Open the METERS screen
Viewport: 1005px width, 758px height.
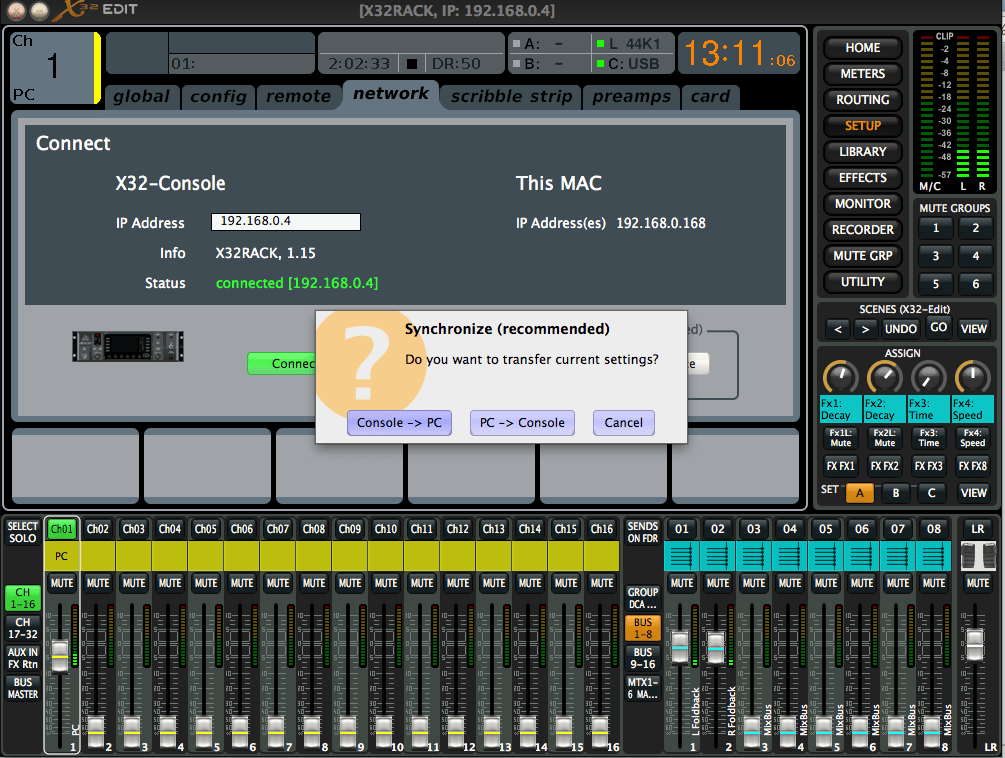[863, 74]
